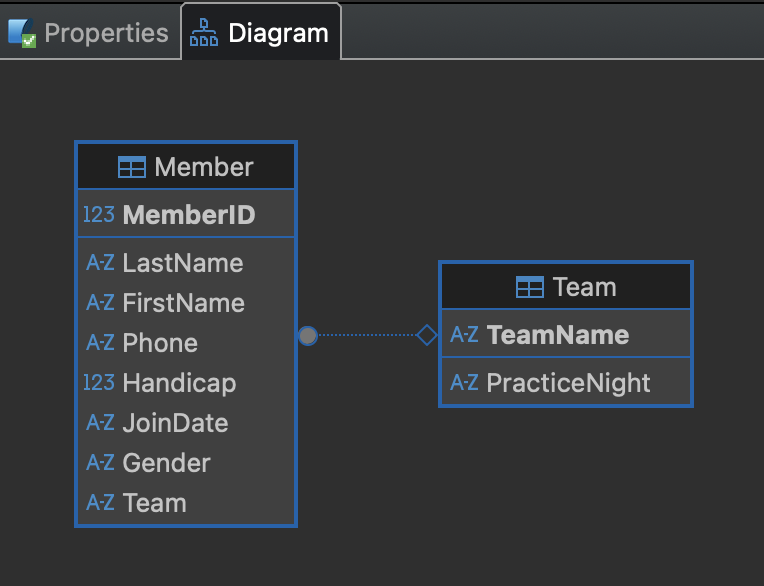Click the Handicap numeric type icon
The width and height of the screenshot is (764, 586).
point(99,382)
